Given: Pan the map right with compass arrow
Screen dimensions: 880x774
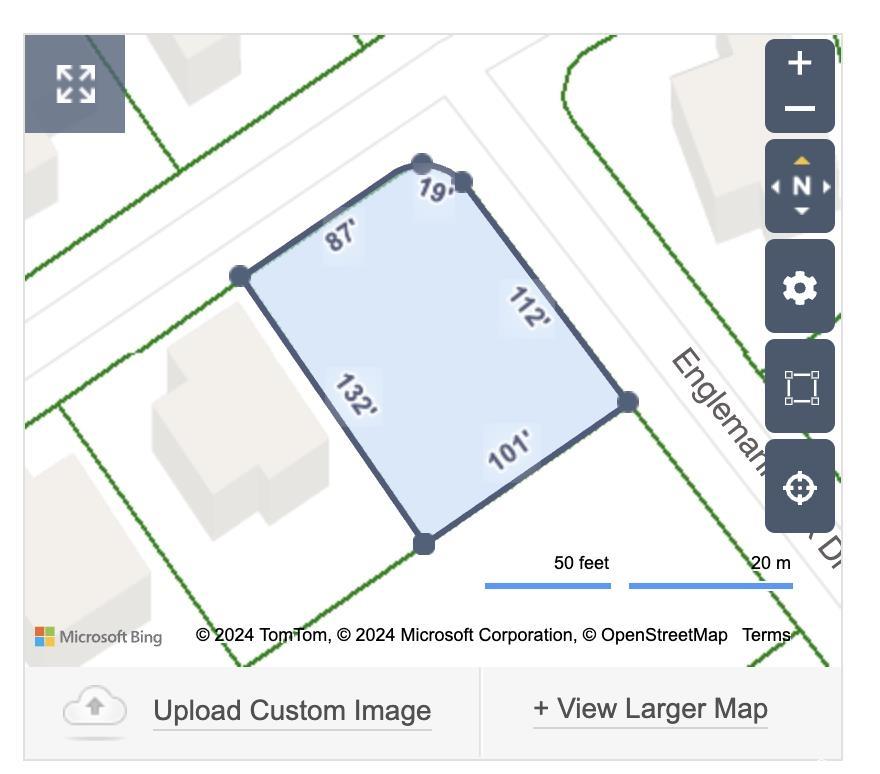Looking at the screenshot, I should tap(826, 186).
